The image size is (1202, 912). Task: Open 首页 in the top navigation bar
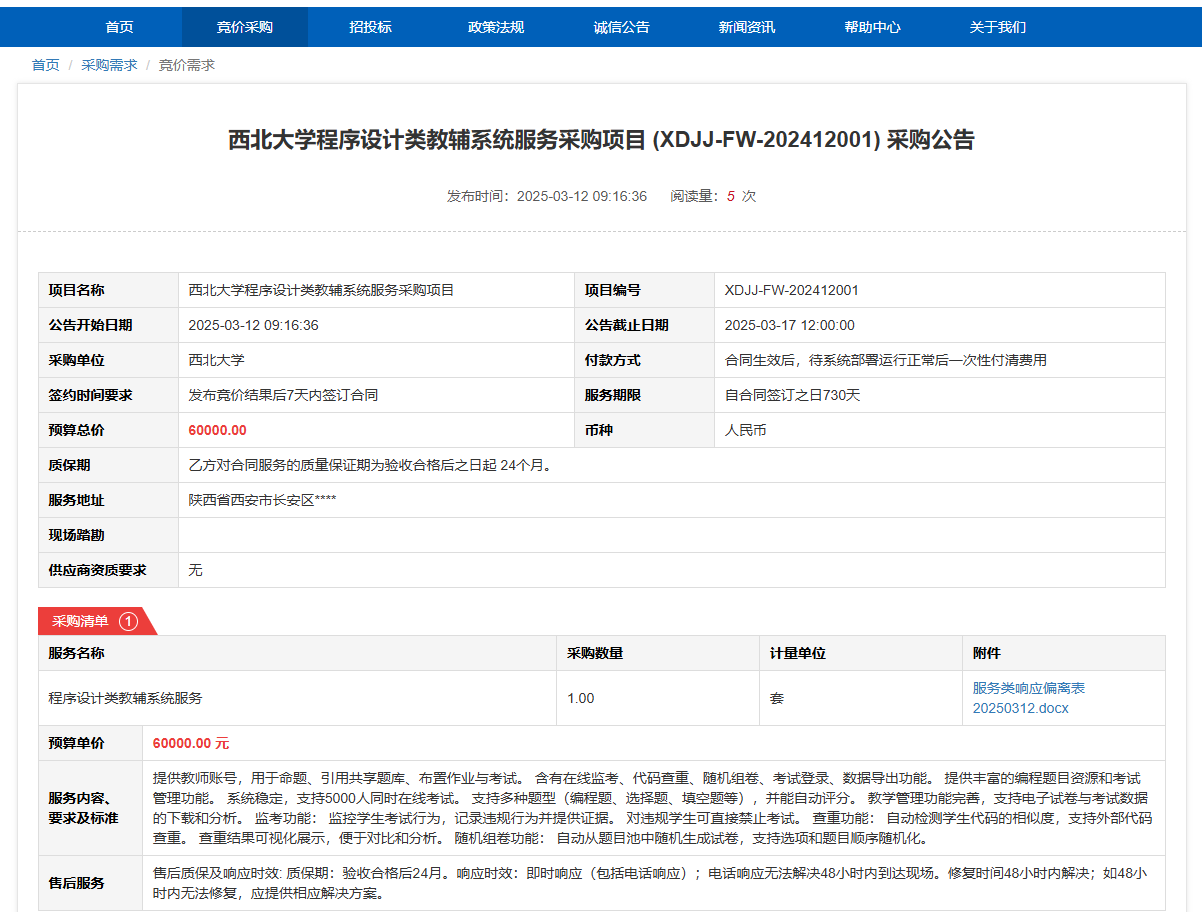point(119,27)
